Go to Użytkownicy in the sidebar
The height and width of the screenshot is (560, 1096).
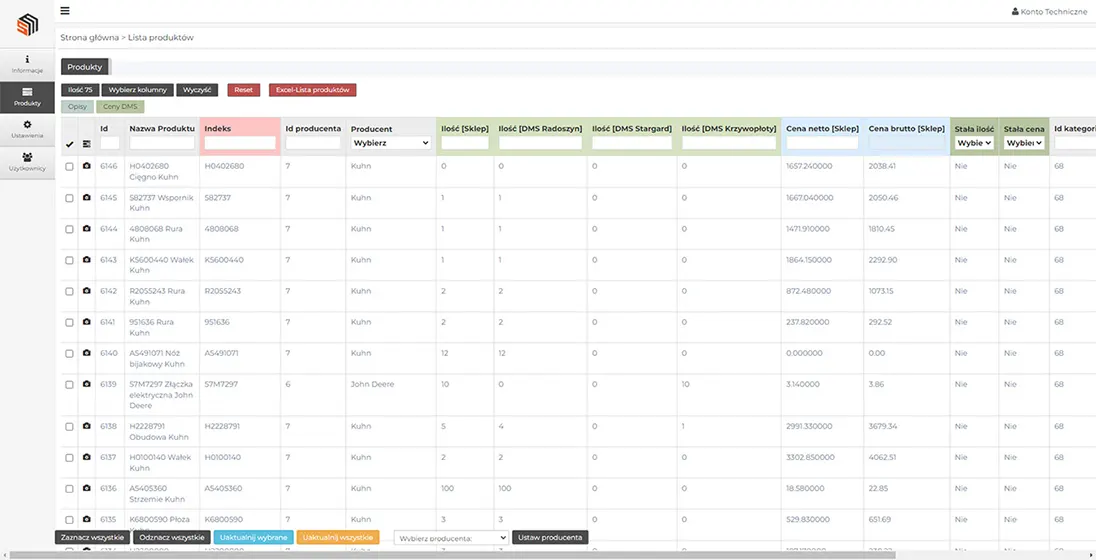pos(27,162)
